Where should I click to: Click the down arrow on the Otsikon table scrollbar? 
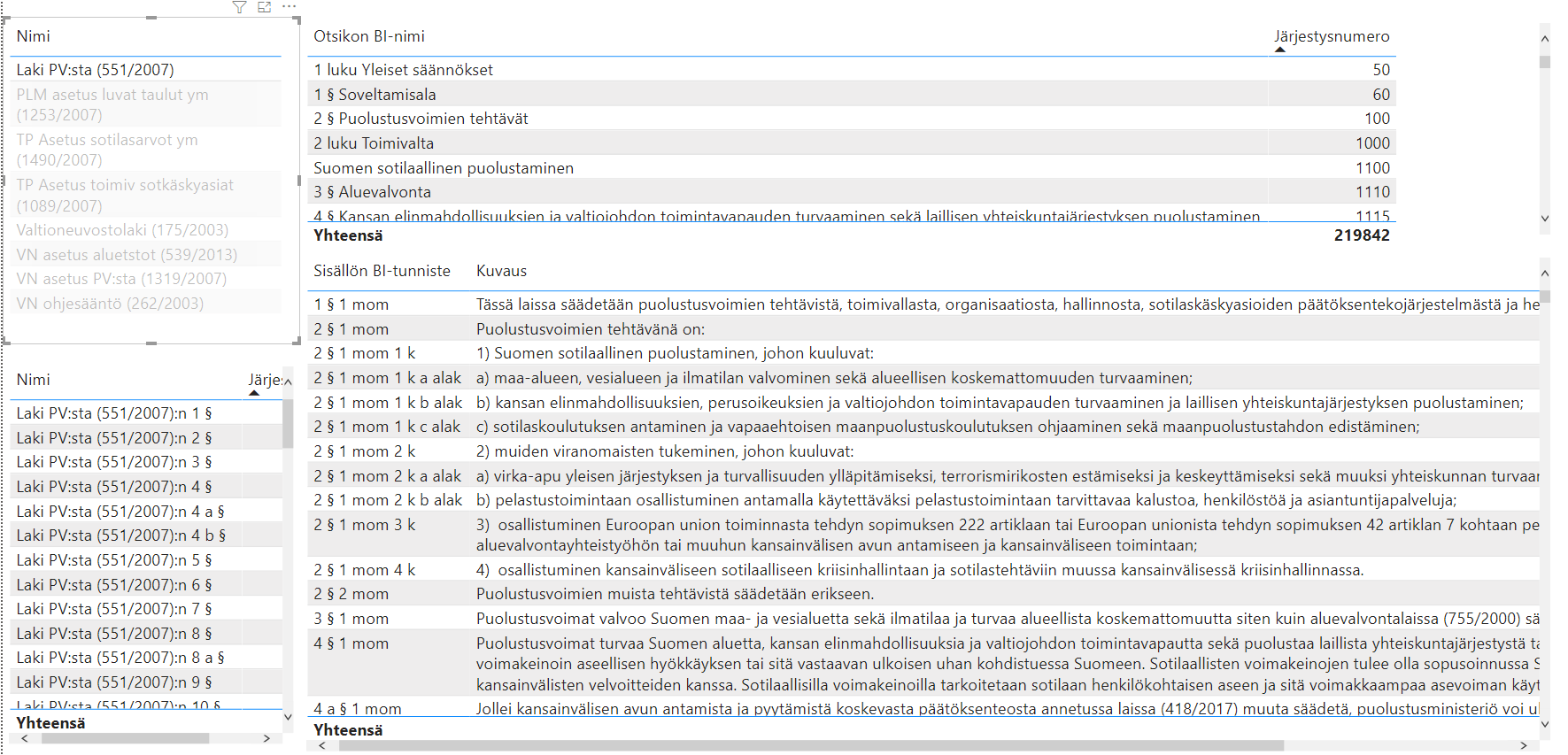click(1545, 219)
